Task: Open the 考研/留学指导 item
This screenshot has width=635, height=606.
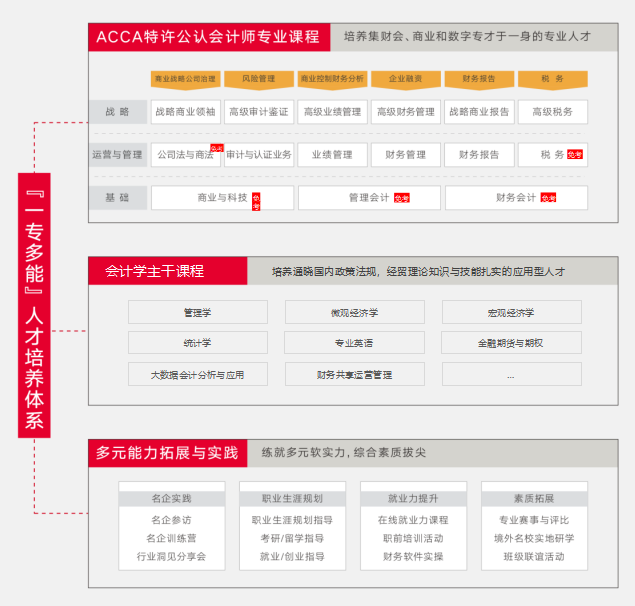Action: pos(292,538)
